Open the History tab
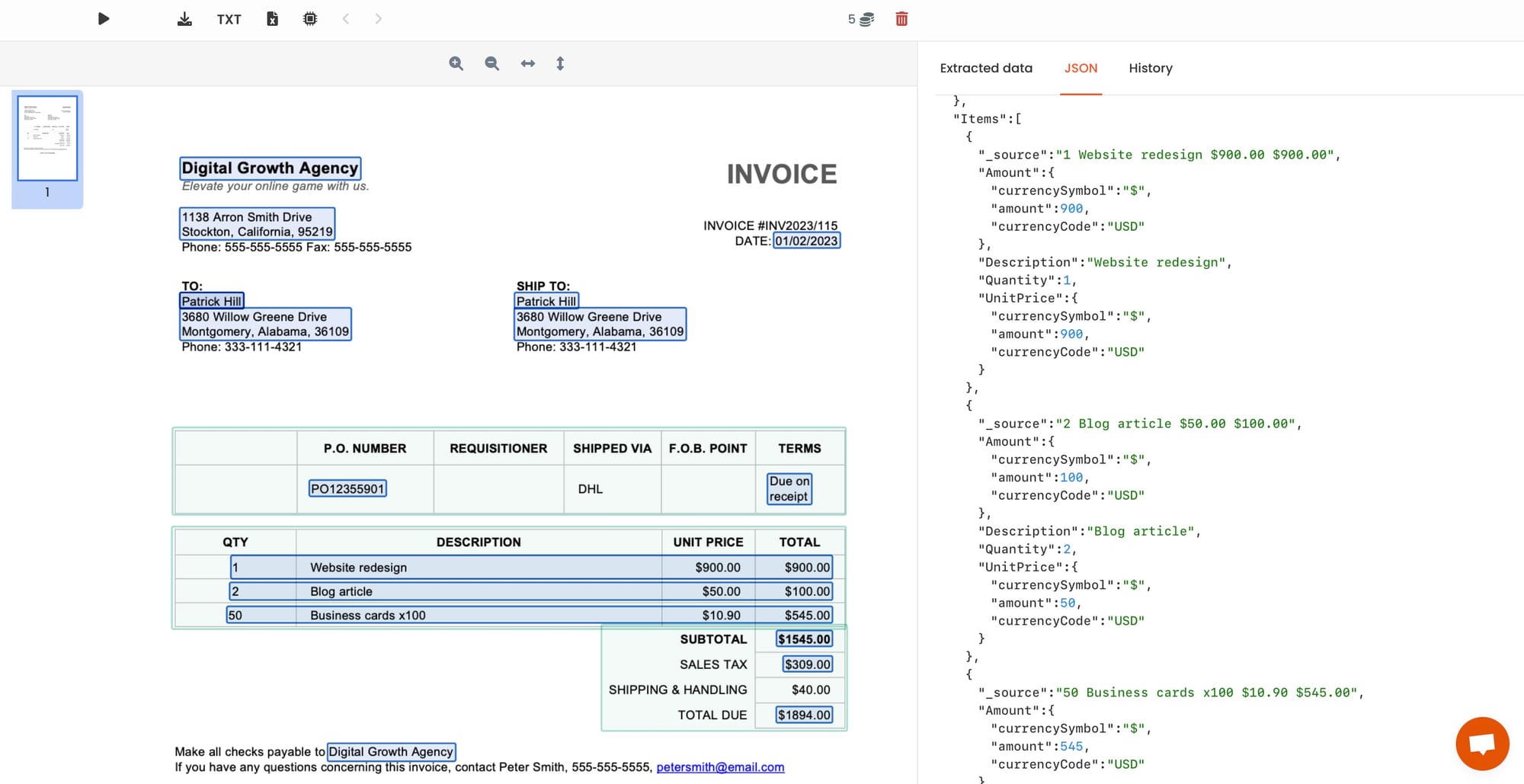This screenshot has height=784, width=1524. (x=1150, y=69)
